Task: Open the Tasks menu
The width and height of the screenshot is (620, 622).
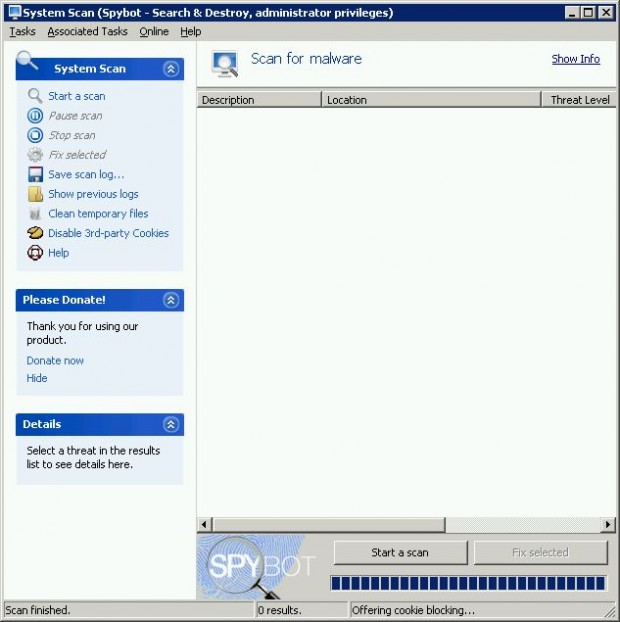Action: [22, 31]
